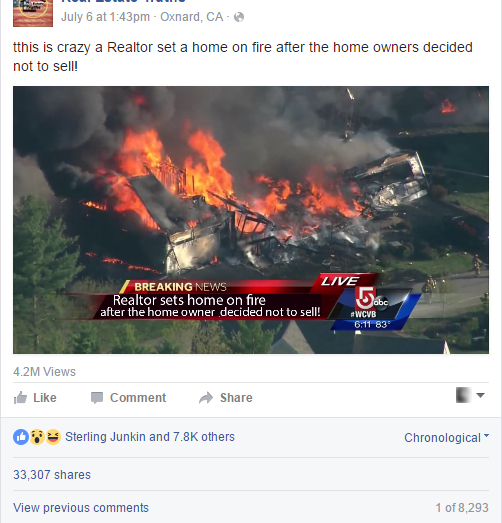
Task: Play the burning house news video
Action: click(251, 220)
